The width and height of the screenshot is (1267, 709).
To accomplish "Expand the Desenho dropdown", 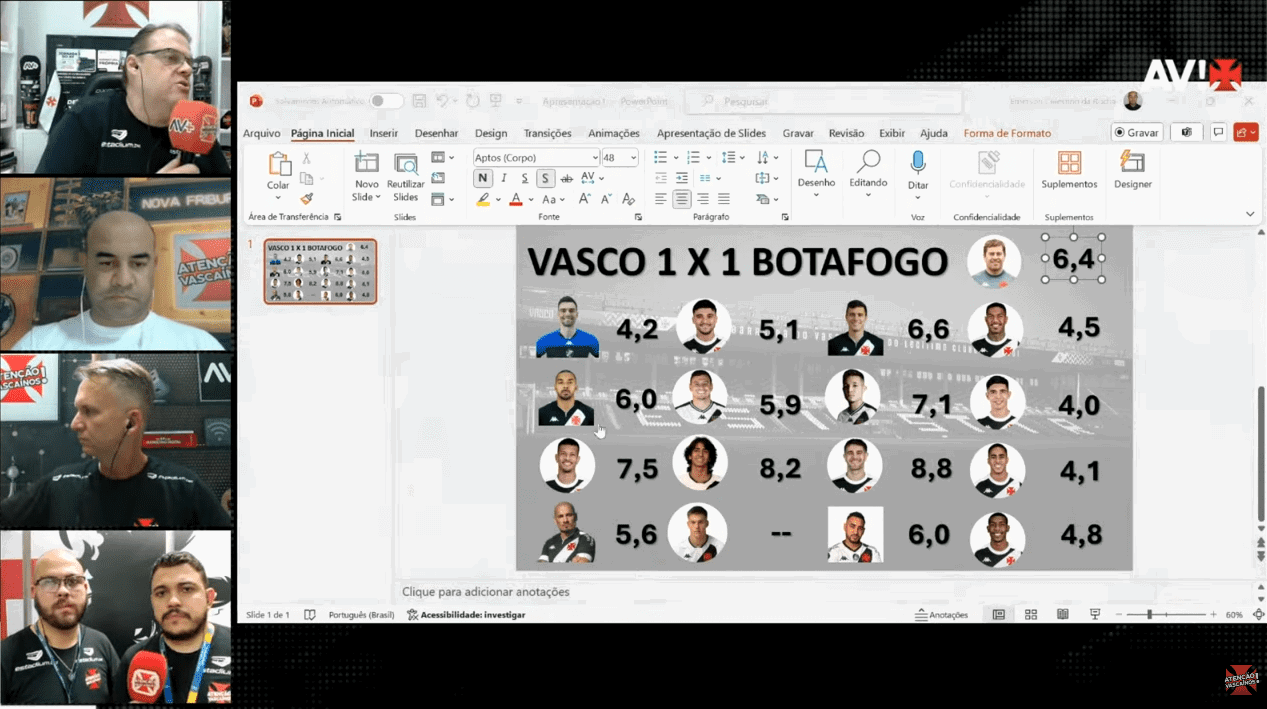I will [x=816, y=195].
